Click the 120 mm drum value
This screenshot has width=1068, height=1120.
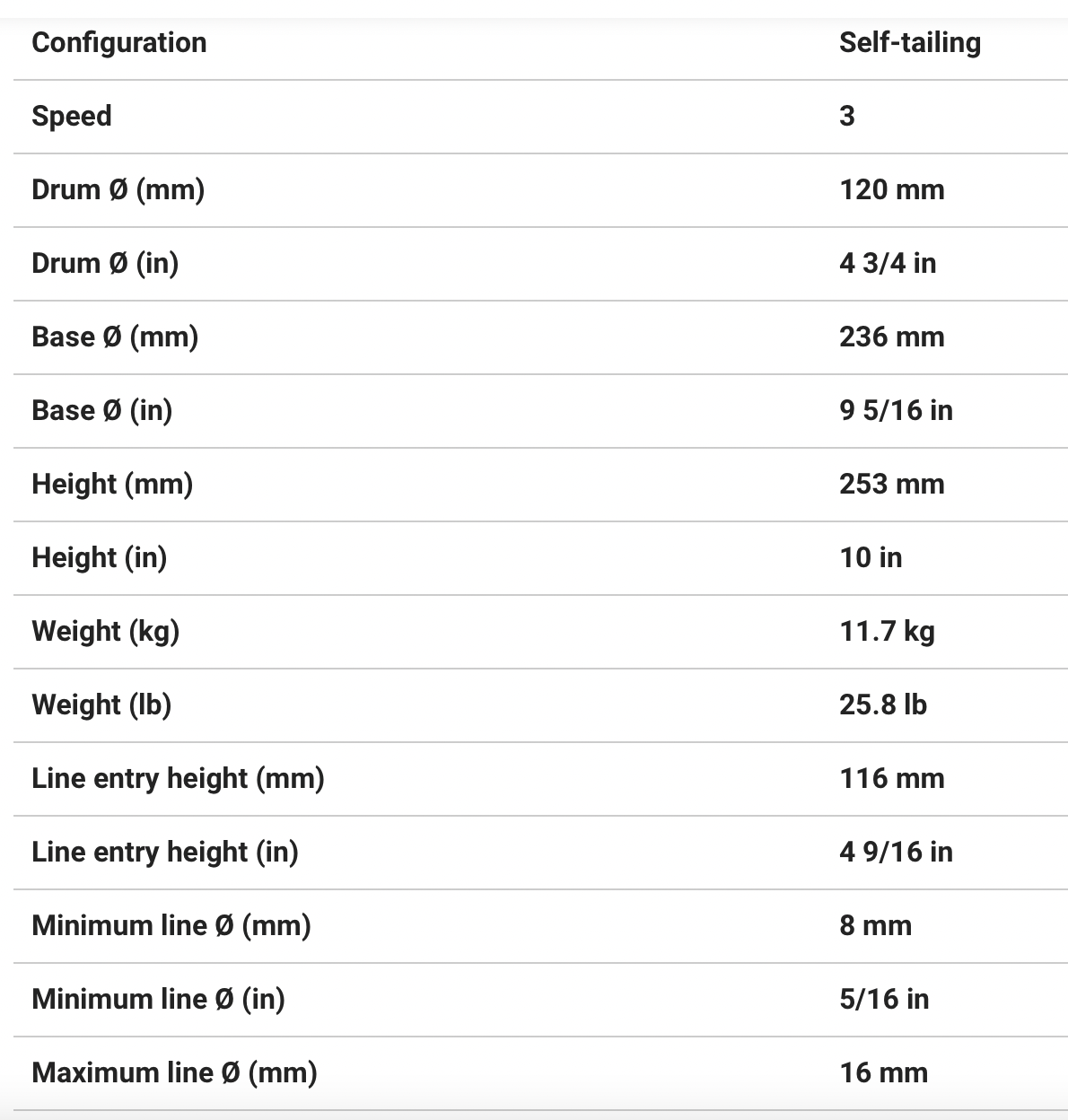tap(891, 189)
